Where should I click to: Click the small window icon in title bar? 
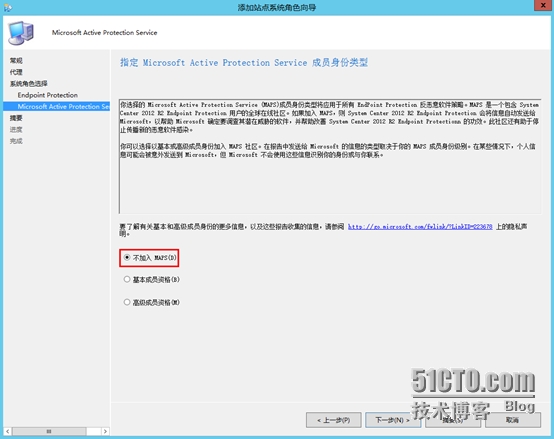point(7,7)
